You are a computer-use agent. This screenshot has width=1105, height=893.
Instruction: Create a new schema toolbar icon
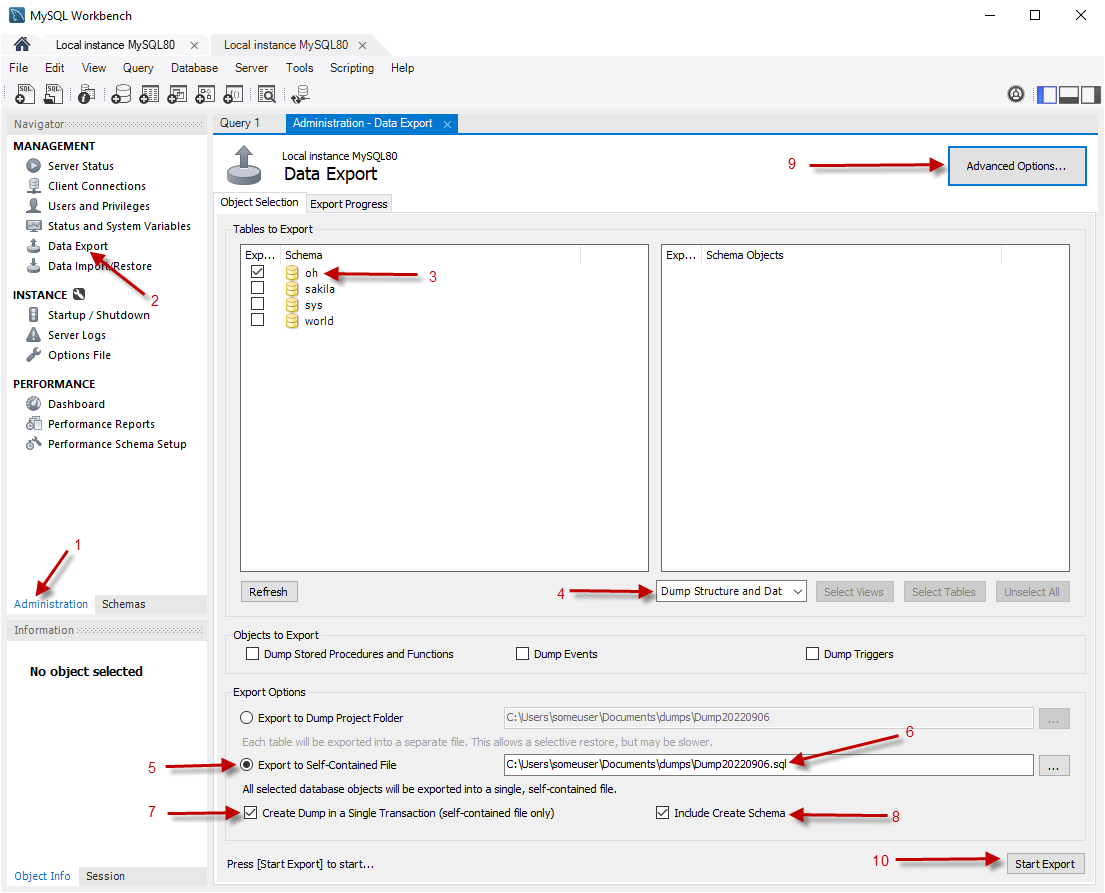point(121,94)
